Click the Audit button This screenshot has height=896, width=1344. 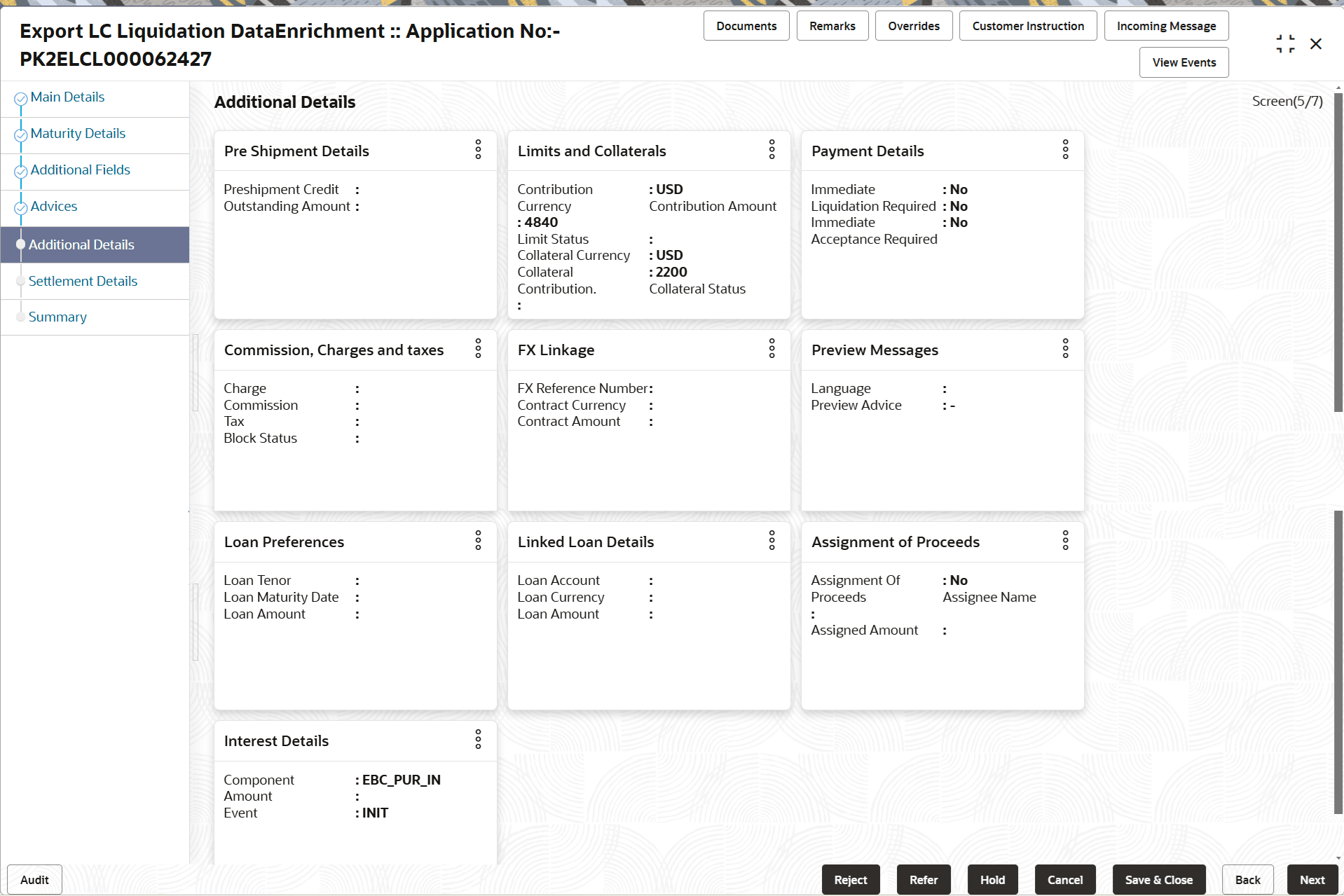(34, 879)
